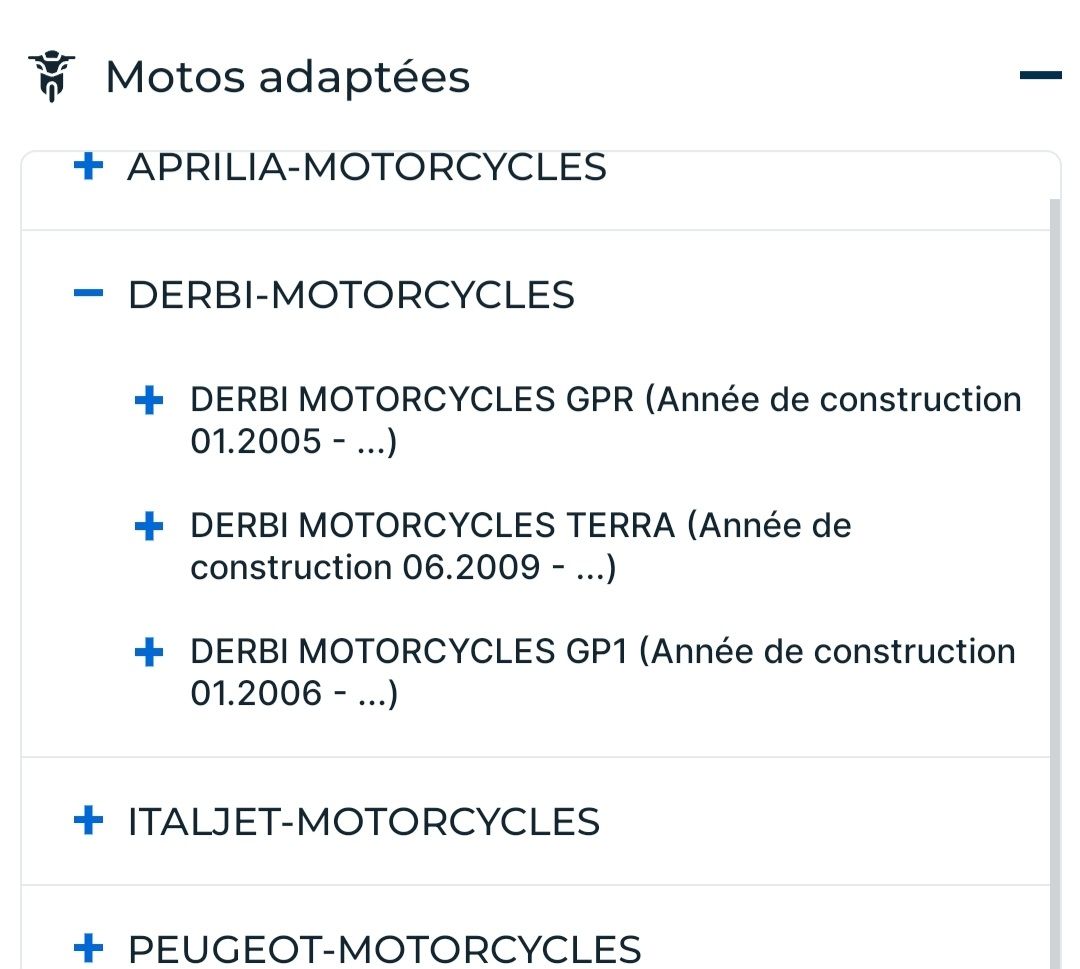Image resolution: width=1080 pixels, height=969 pixels.
Task: Expand PEUGEOT-MOTORCYCLES with the plus icon
Action: coord(89,946)
